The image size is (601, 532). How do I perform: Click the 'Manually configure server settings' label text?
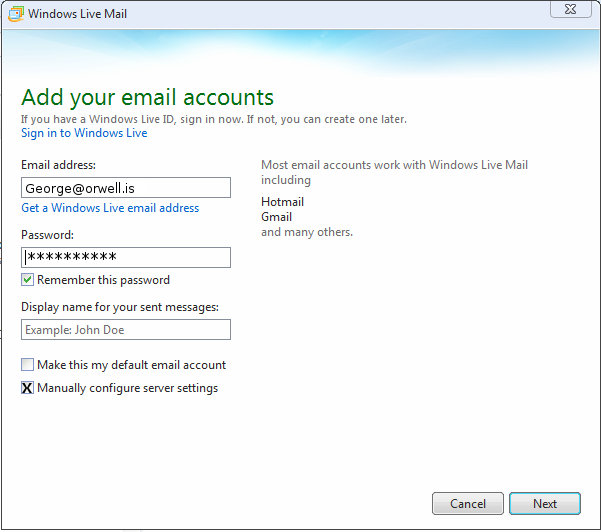point(127,388)
